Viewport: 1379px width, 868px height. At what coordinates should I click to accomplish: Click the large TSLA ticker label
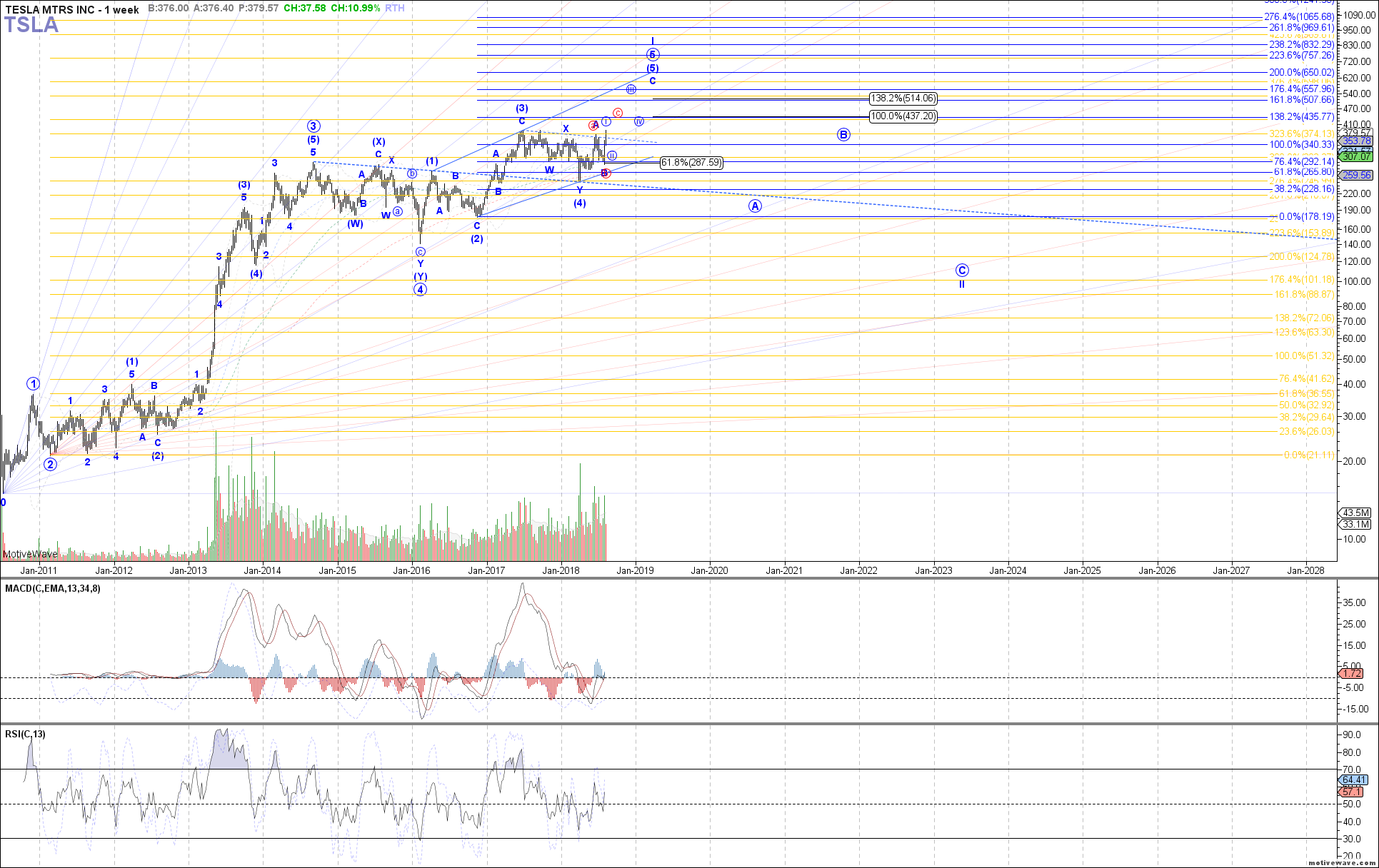pos(31,25)
